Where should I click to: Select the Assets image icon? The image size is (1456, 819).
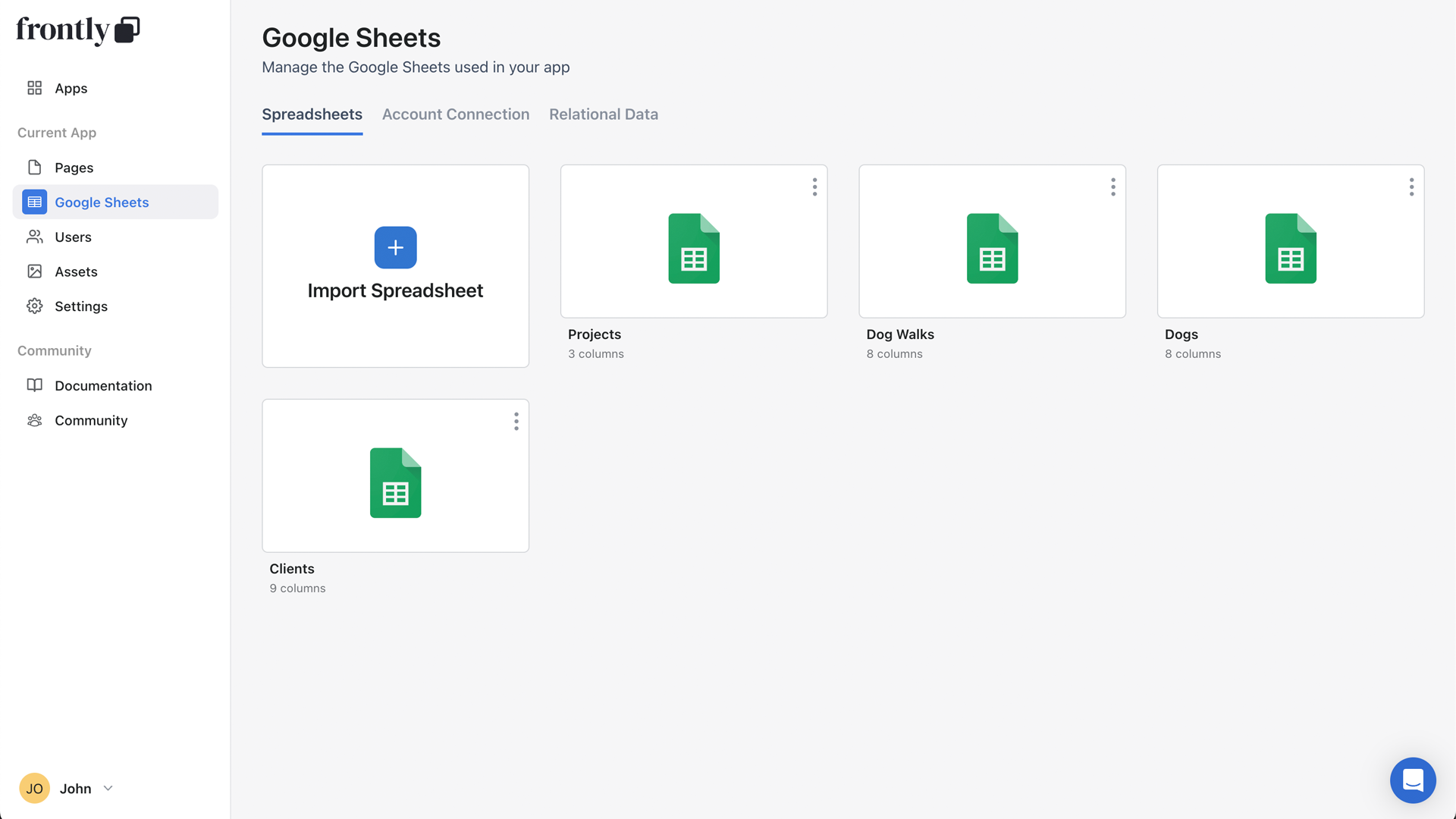[34, 271]
